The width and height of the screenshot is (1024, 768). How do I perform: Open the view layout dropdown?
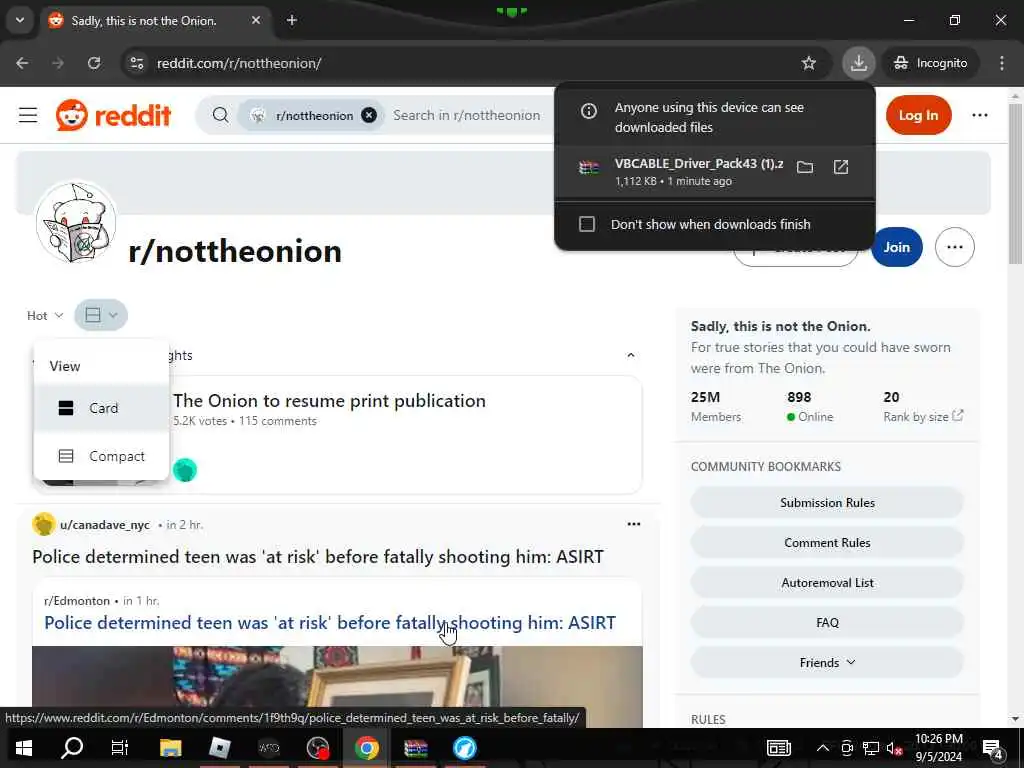(101, 315)
